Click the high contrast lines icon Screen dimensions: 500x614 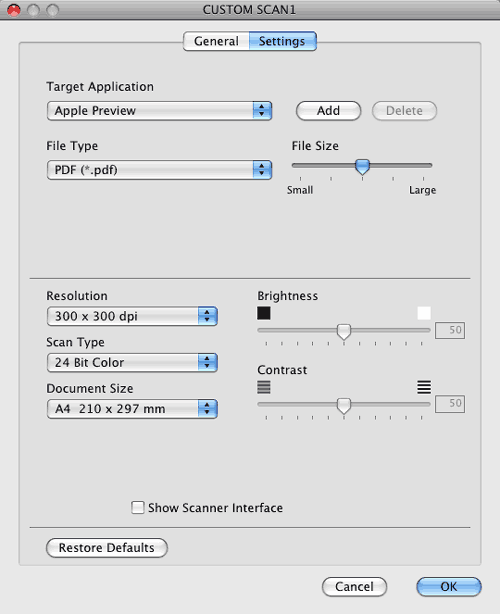click(424, 387)
